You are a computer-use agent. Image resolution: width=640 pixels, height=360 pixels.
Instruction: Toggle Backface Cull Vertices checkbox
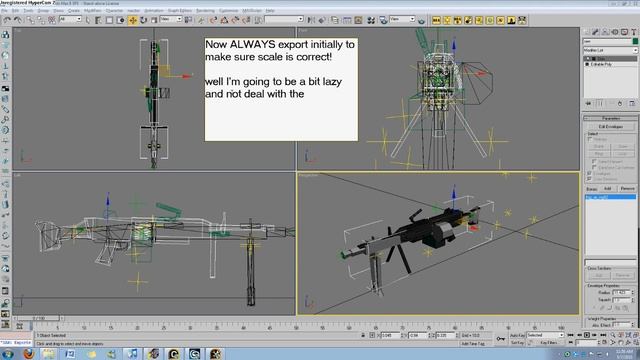[x=594, y=167]
